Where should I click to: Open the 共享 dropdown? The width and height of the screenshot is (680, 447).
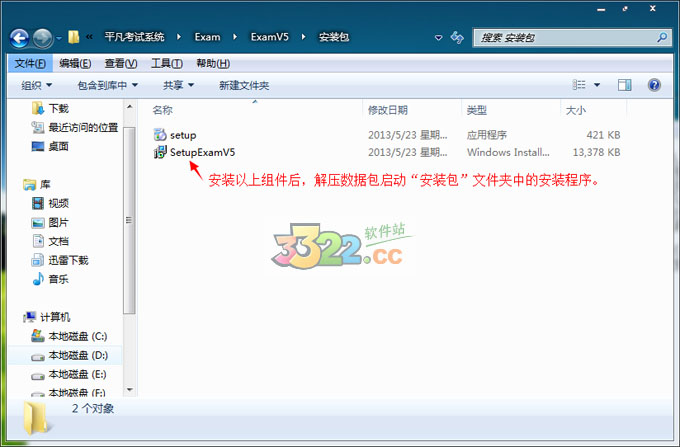point(178,85)
